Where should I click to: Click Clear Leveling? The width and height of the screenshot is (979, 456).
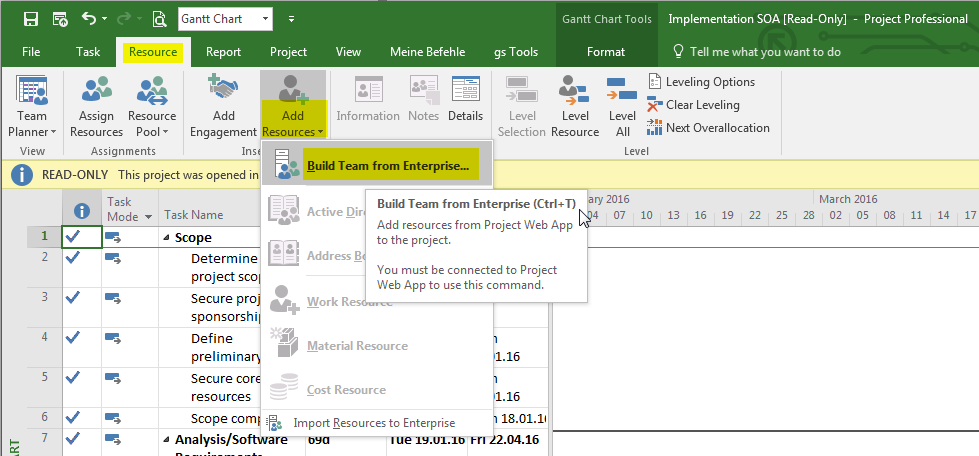[694, 105]
